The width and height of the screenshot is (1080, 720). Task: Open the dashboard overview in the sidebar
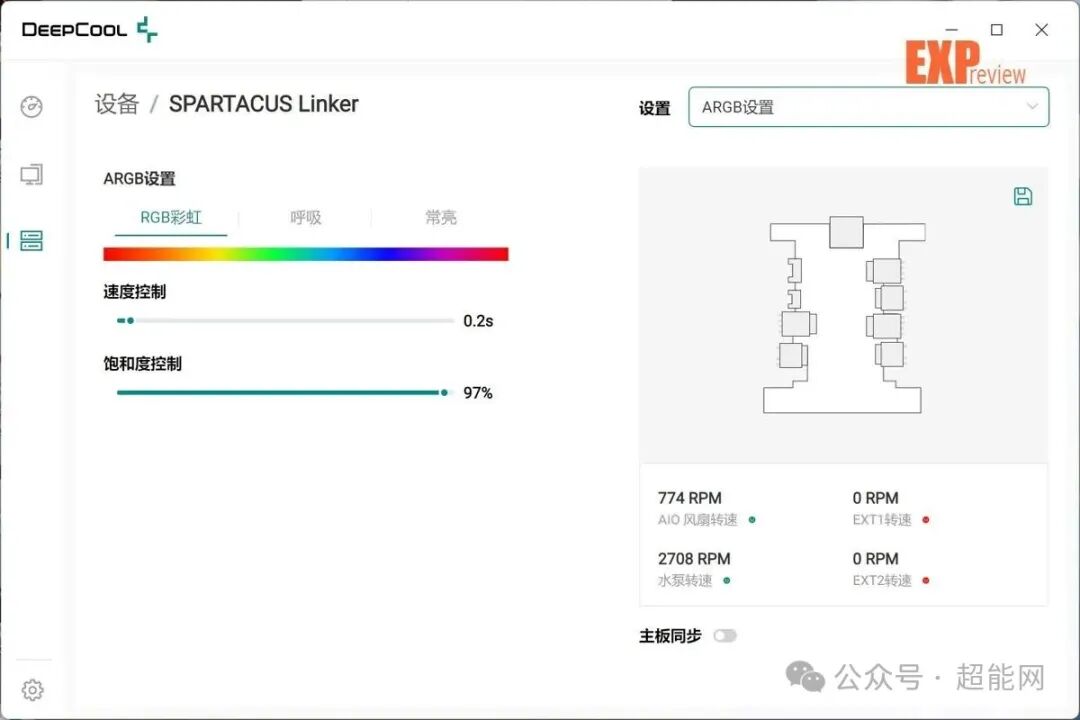coord(31,107)
